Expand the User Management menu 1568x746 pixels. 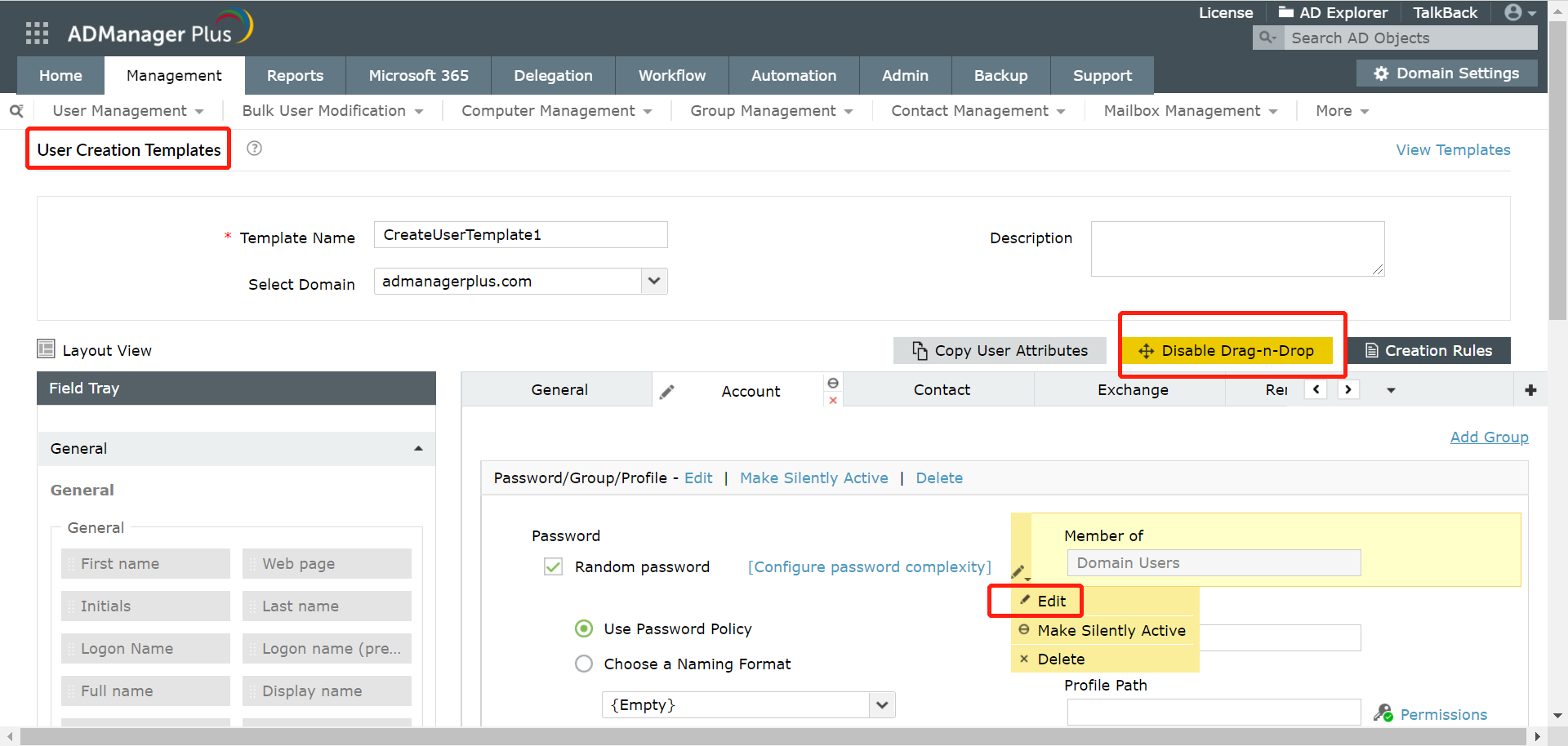tap(128, 110)
